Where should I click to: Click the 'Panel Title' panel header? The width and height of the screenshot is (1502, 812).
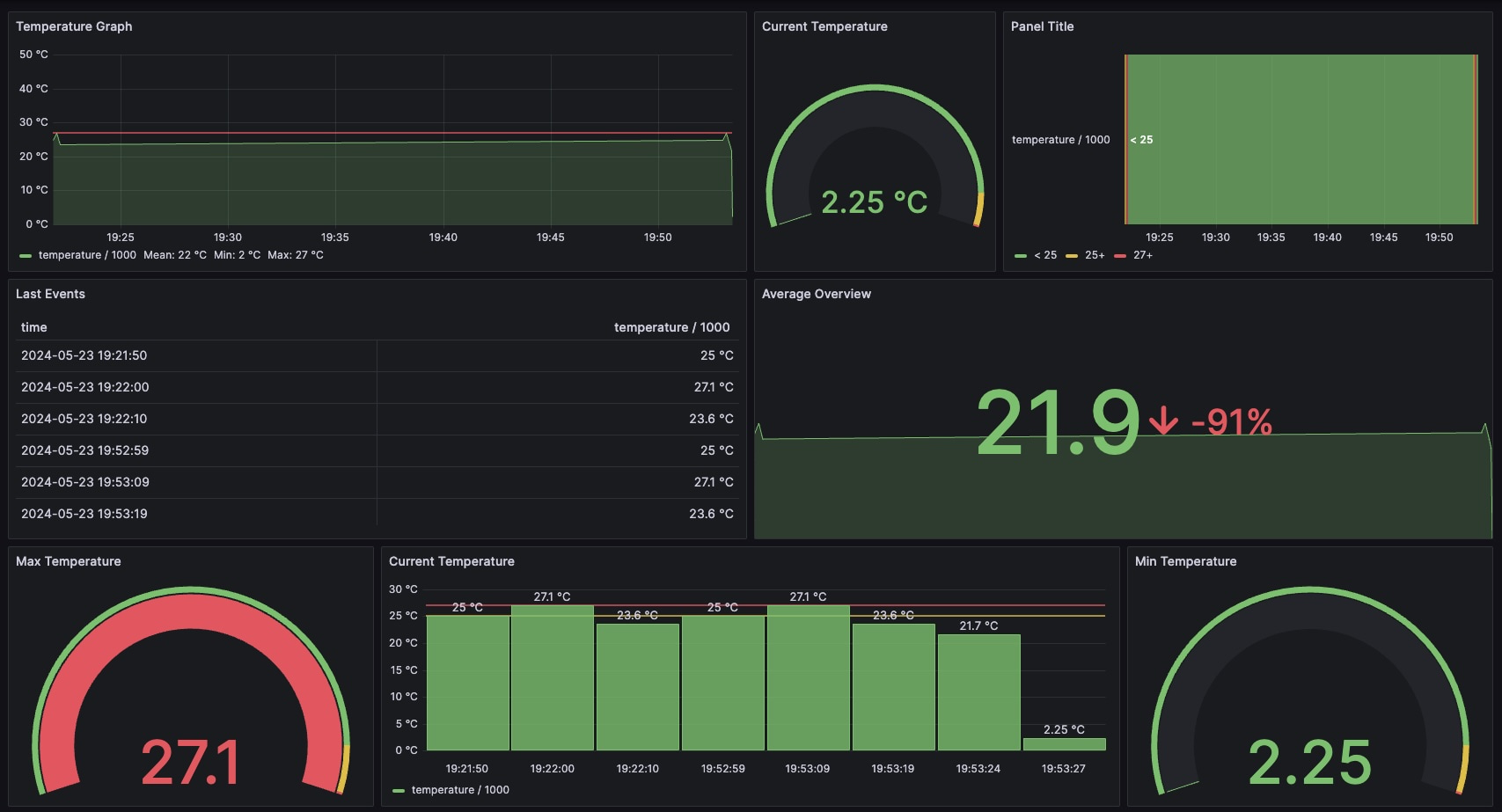pyautogui.click(x=1042, y=26)
